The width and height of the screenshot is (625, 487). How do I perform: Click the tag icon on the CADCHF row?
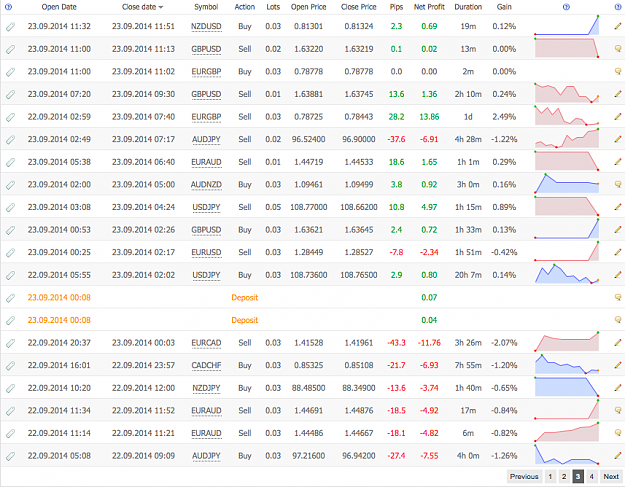point(10,365)
